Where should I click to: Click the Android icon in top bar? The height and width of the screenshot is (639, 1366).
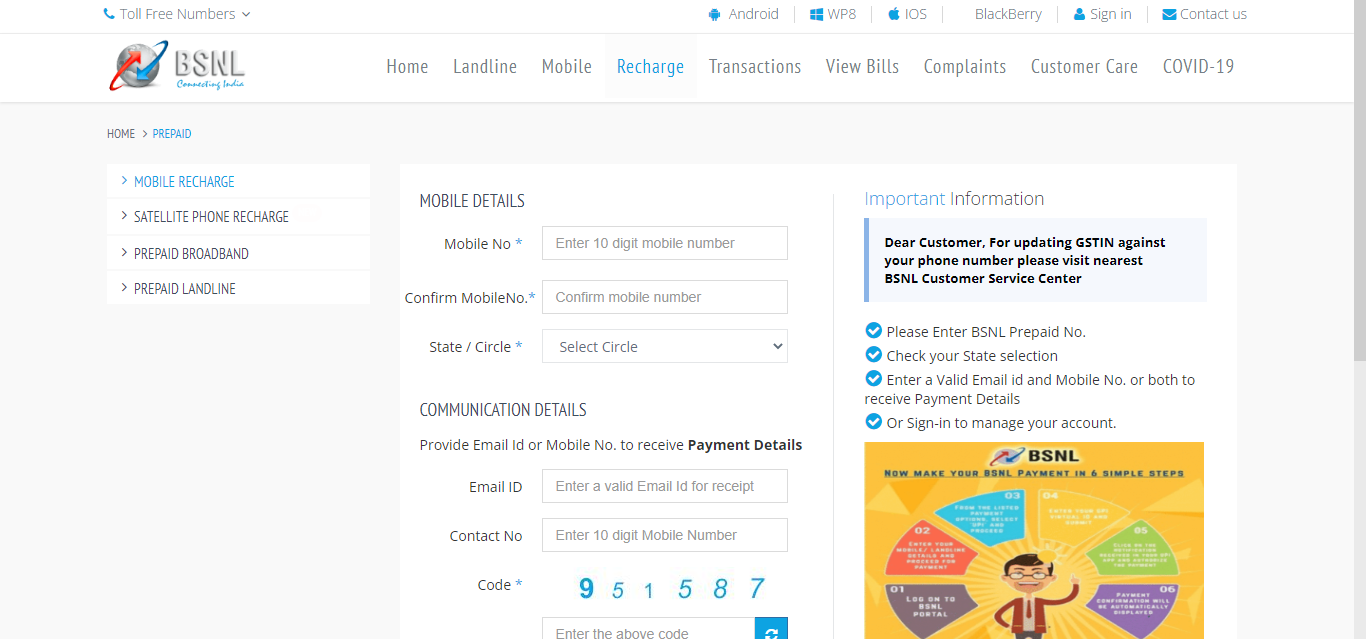pyautogui.click(x=714, y=14)
